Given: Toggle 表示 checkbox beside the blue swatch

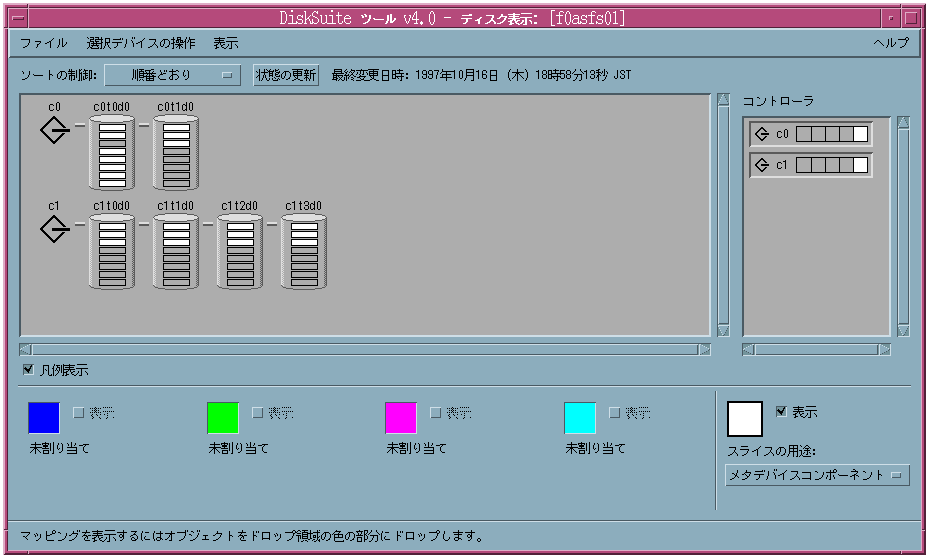Looking at the screenshot, I should pyautogui.click(x=78, y=413).
